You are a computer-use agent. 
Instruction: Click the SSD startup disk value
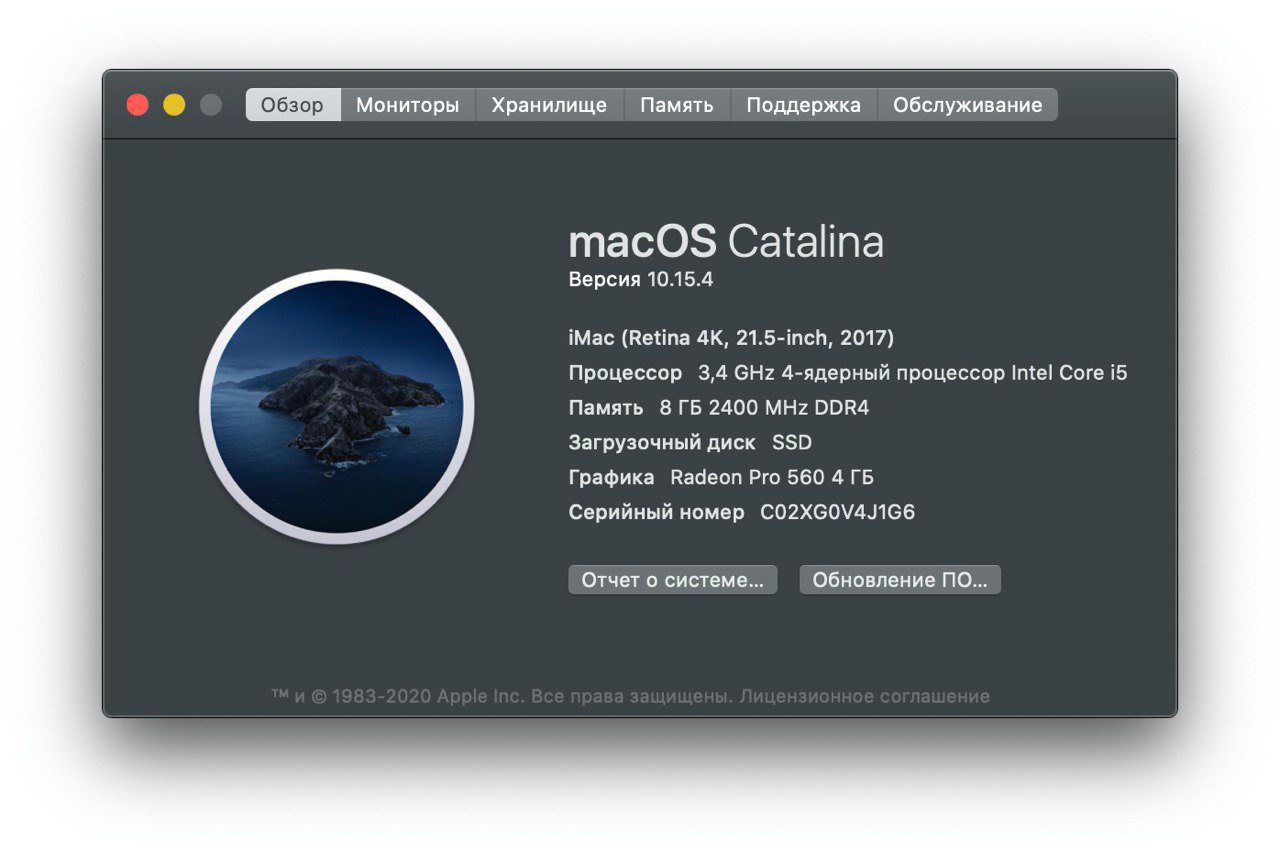click(x=792, y=442)
